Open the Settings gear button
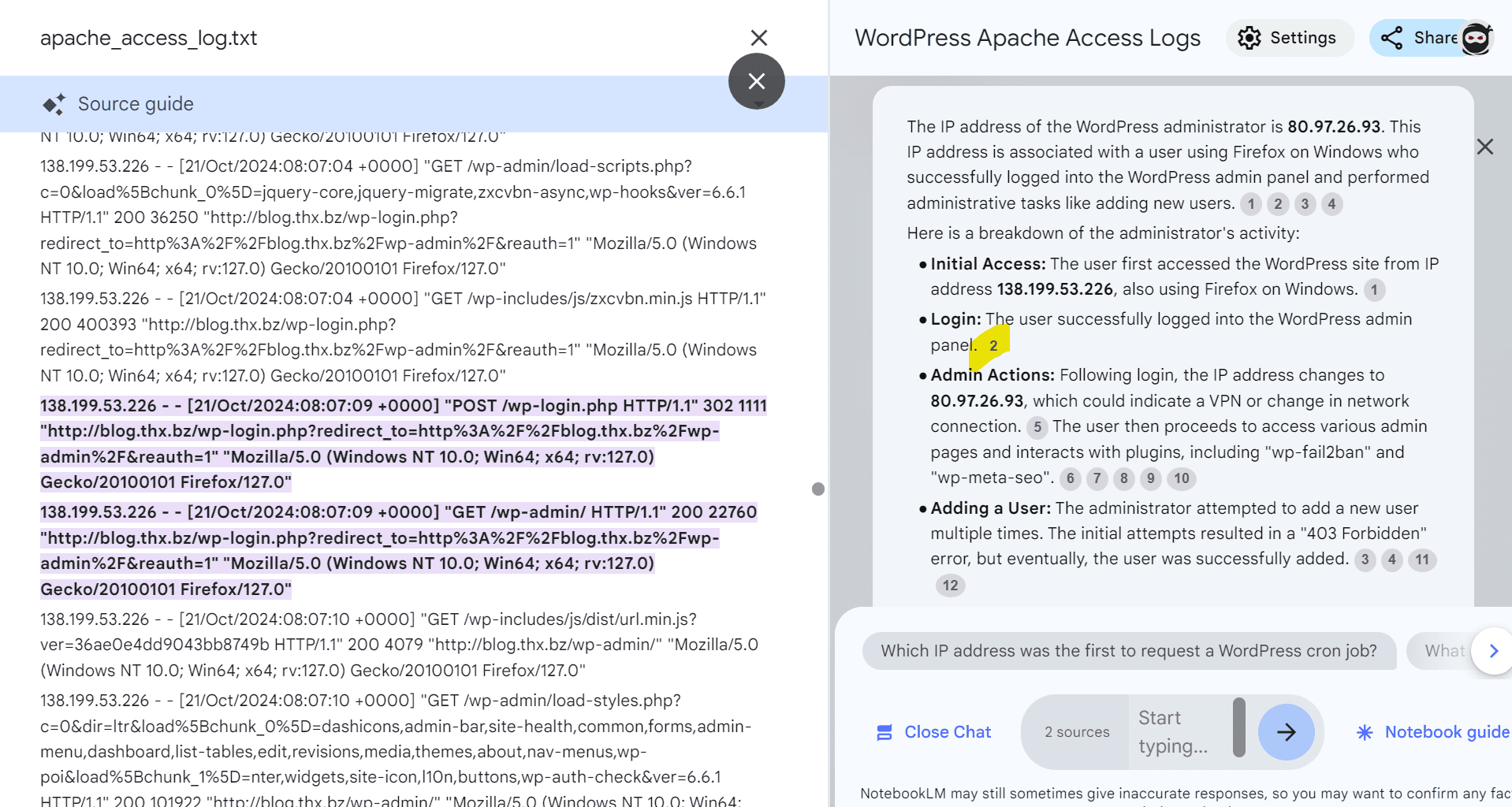This screenshot has height=807, width=1512. click(x=1290, y=38)
